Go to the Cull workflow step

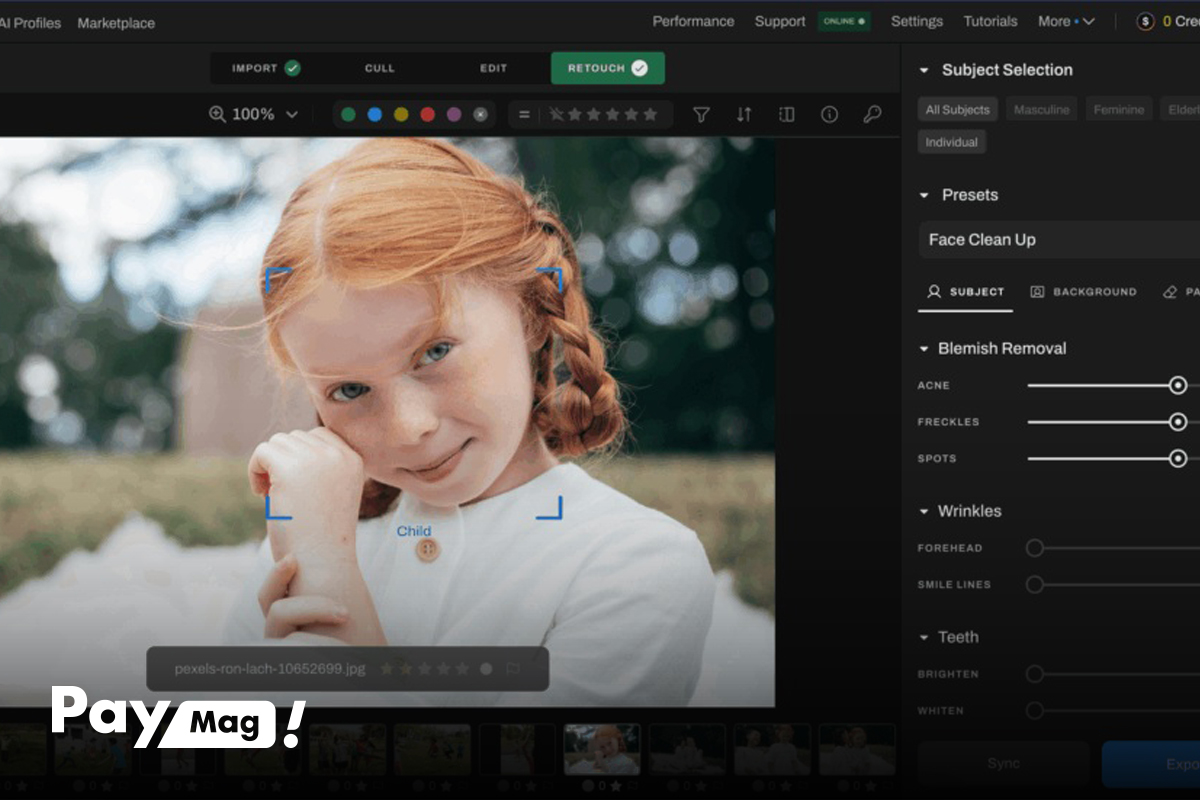tap(380, 68)
